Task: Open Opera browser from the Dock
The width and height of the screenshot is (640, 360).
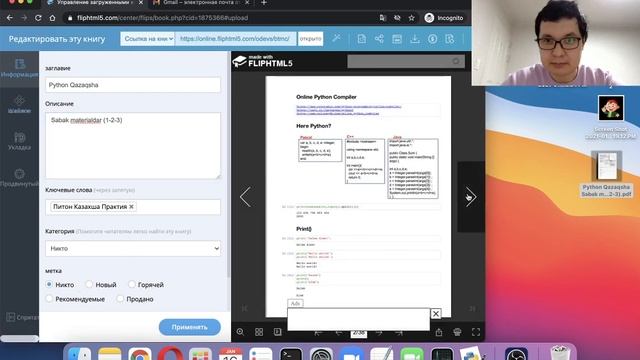Action: pyautogui.click(x=170, y=353)
